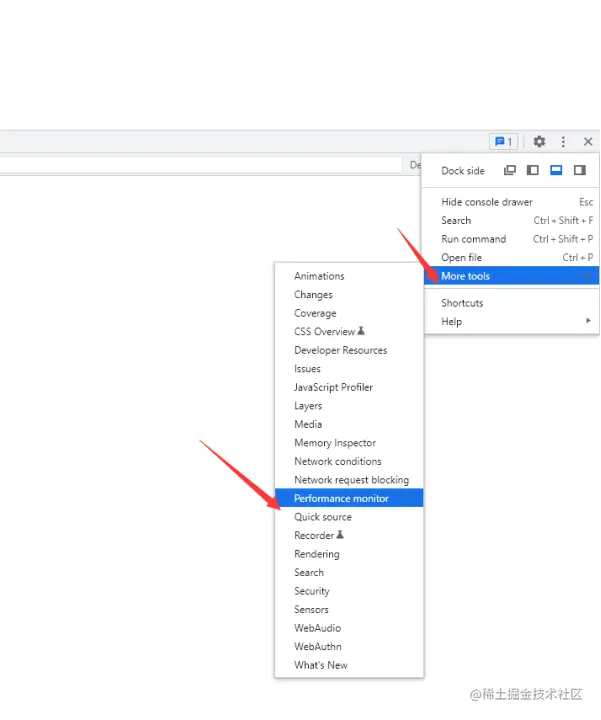Open the Rendering tool
This screenshot has width=601, height=720.
(349, 554)
